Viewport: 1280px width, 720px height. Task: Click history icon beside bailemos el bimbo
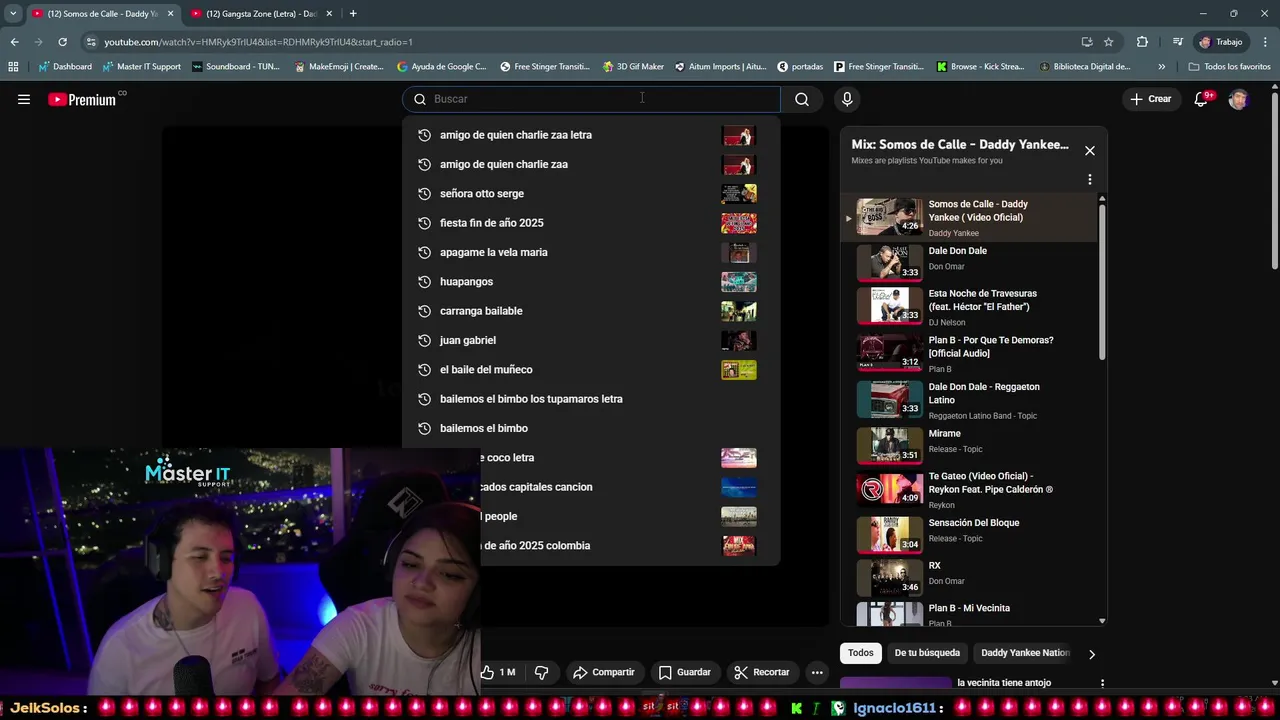[424, 428]
